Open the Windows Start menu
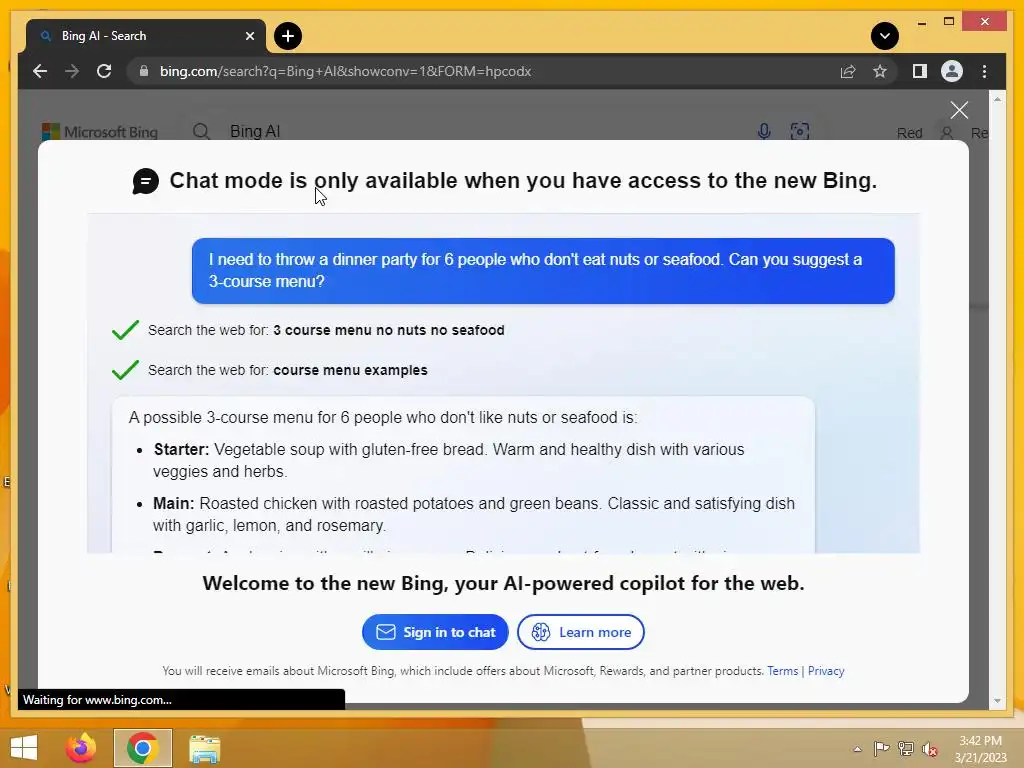The width and height of the screenshot is (1024, 768). pyautogui.click(x=24, y=748)
